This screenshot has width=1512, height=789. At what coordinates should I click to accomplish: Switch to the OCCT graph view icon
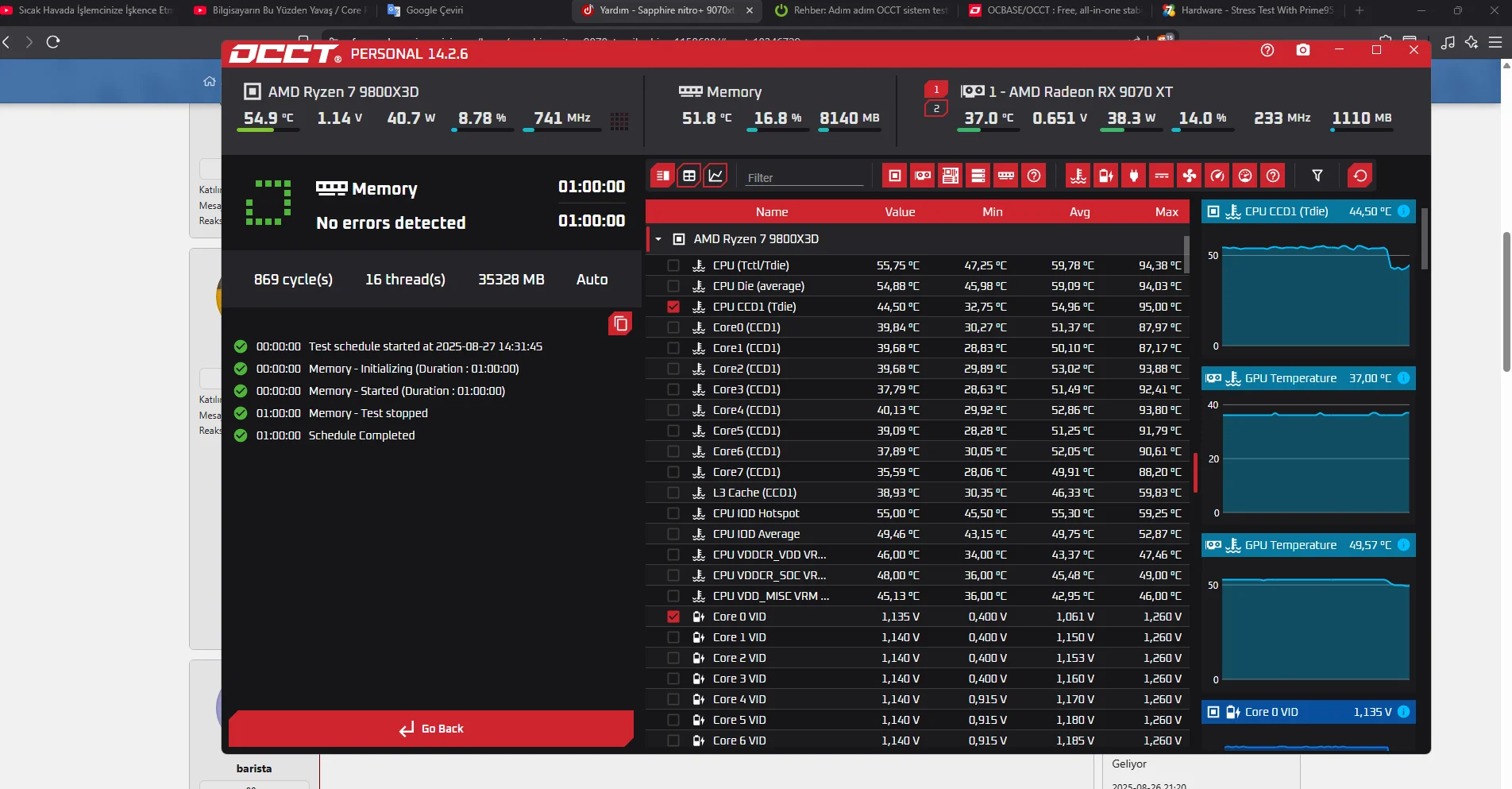(x=716, y=176)
